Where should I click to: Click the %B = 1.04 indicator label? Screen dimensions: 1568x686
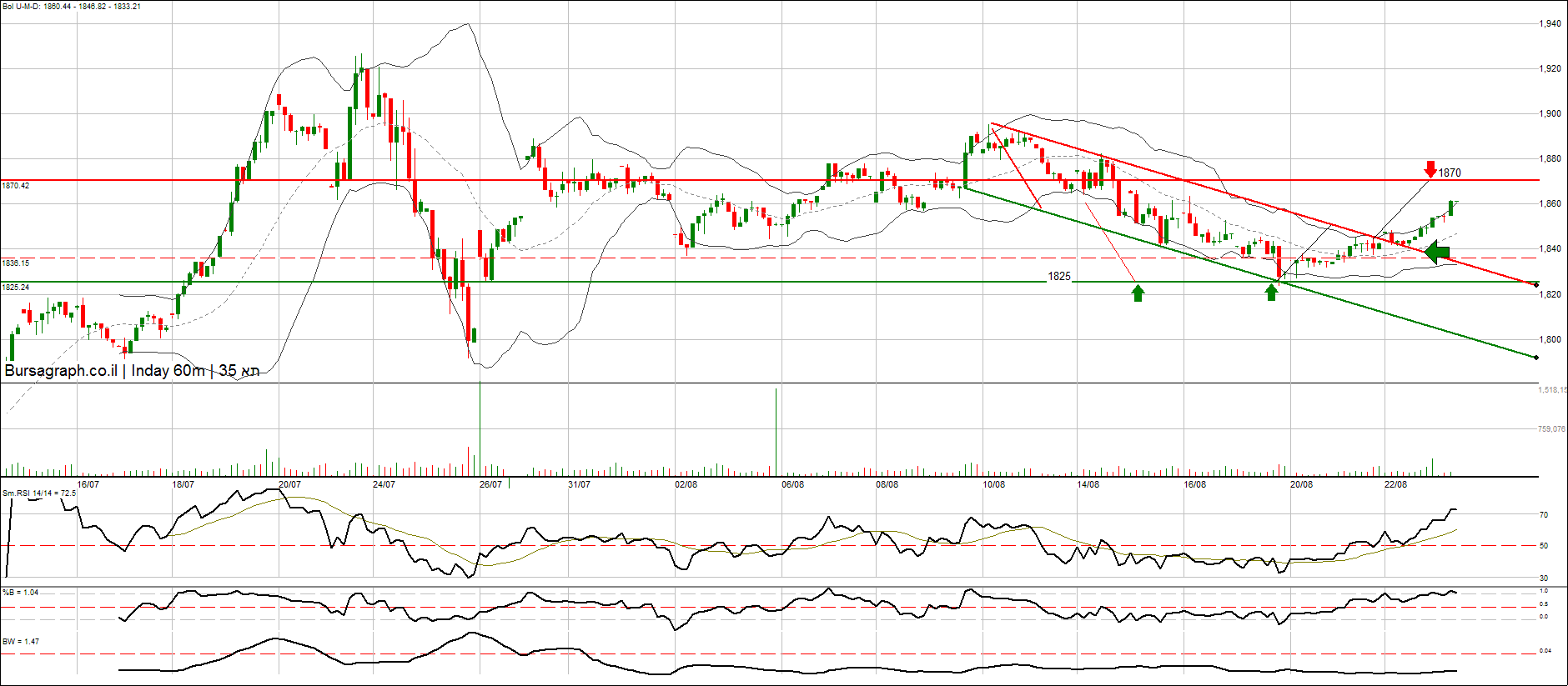[x=20, y=593]
